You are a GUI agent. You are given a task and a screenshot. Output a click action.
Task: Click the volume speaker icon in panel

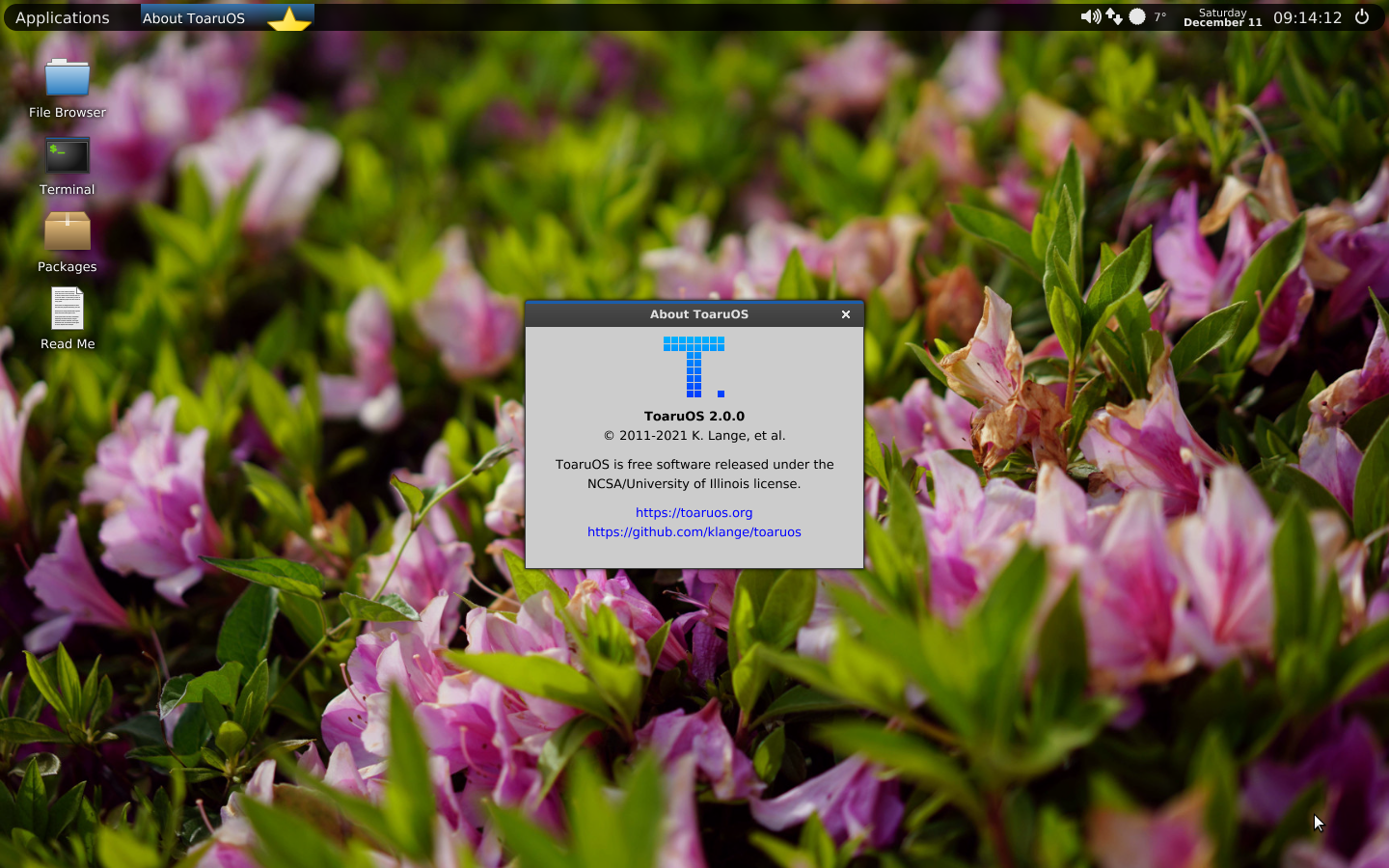[1090, 16]
